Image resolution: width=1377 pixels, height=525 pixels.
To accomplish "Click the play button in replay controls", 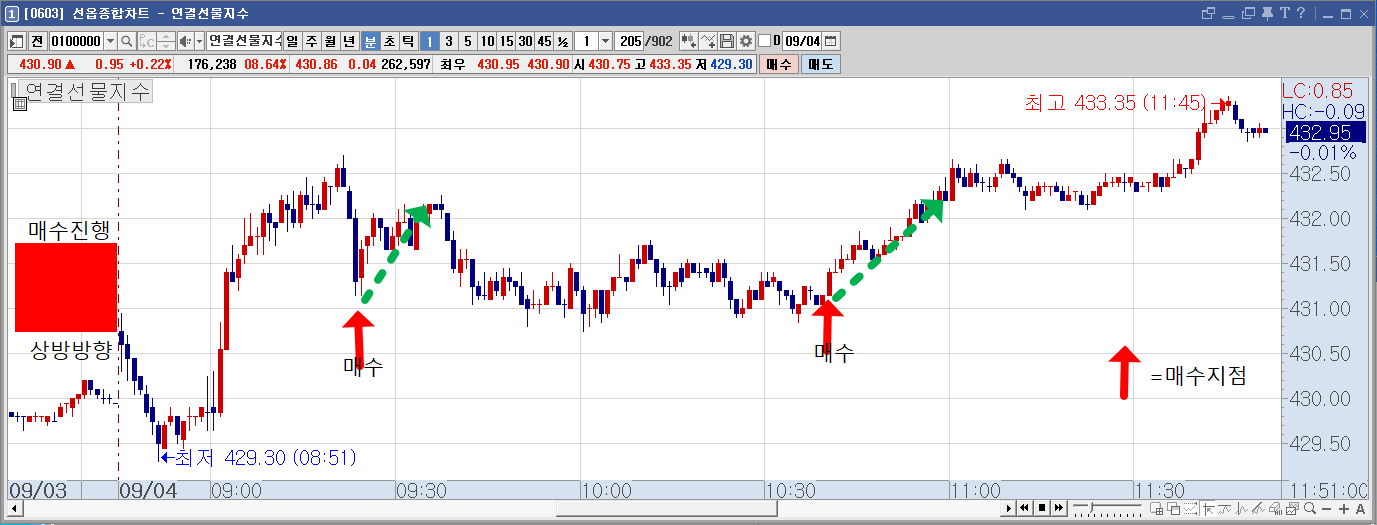I will (1009, 508).
